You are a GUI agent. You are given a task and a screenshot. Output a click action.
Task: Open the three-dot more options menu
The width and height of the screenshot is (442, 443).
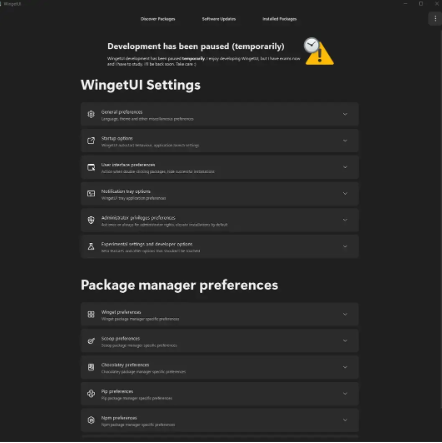pyautogui.click(x=435, y=19)
